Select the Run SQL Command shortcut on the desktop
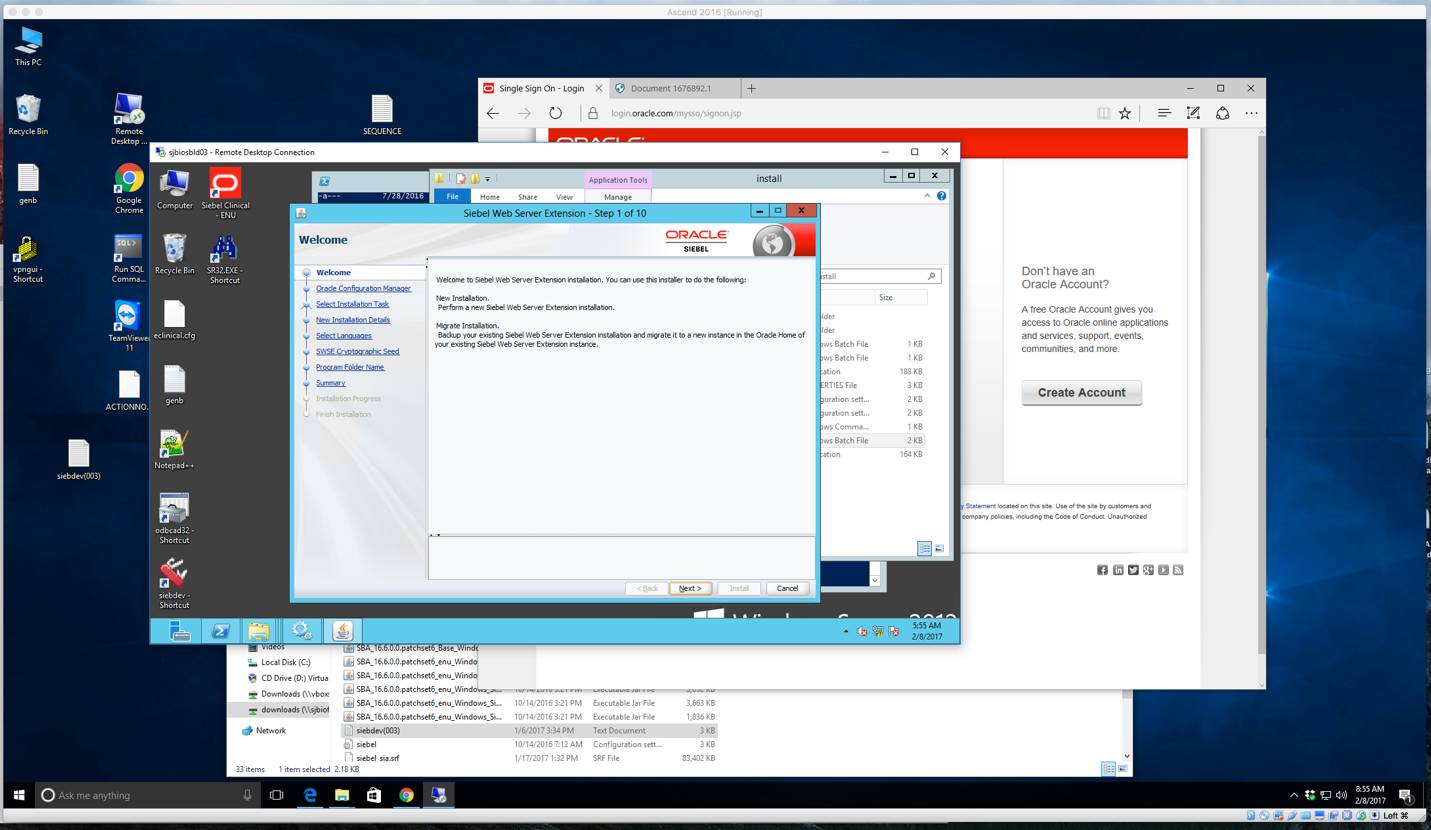1431x830 pixels. coord(128,259)
